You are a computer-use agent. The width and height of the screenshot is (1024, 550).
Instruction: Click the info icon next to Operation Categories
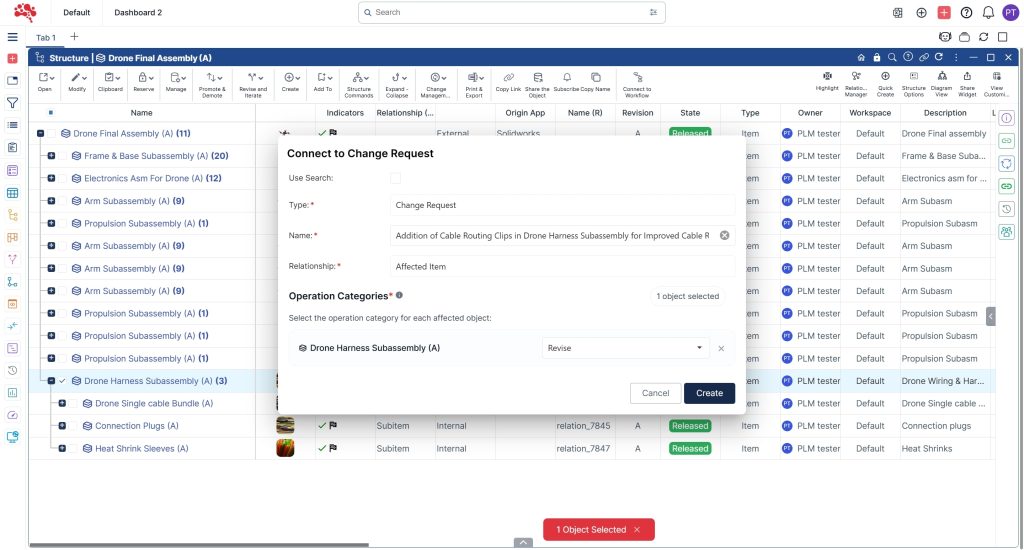[x=399, y=295]
